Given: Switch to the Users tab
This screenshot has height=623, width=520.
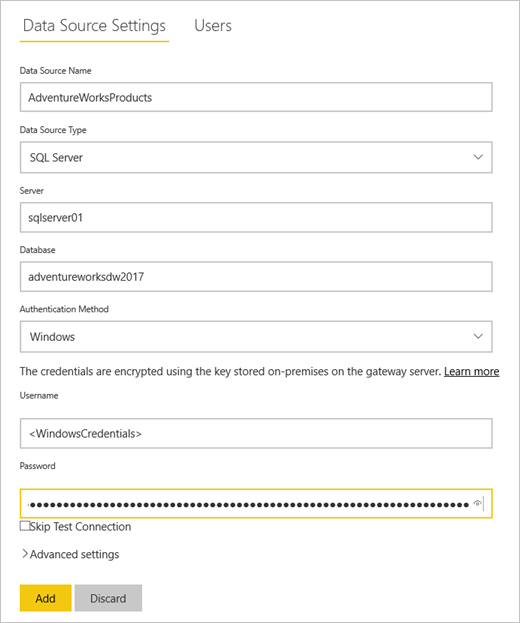Looking at the screenshot, I should pyautogui.click(x=213, y=26).
